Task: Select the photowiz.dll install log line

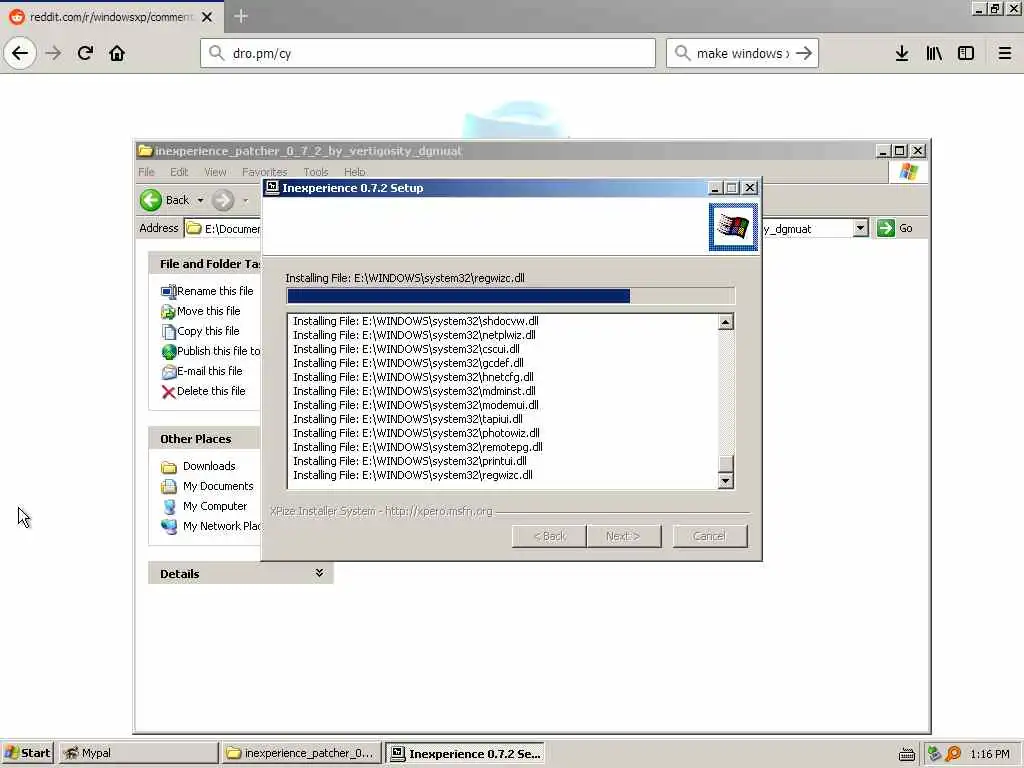Action: 416,433
